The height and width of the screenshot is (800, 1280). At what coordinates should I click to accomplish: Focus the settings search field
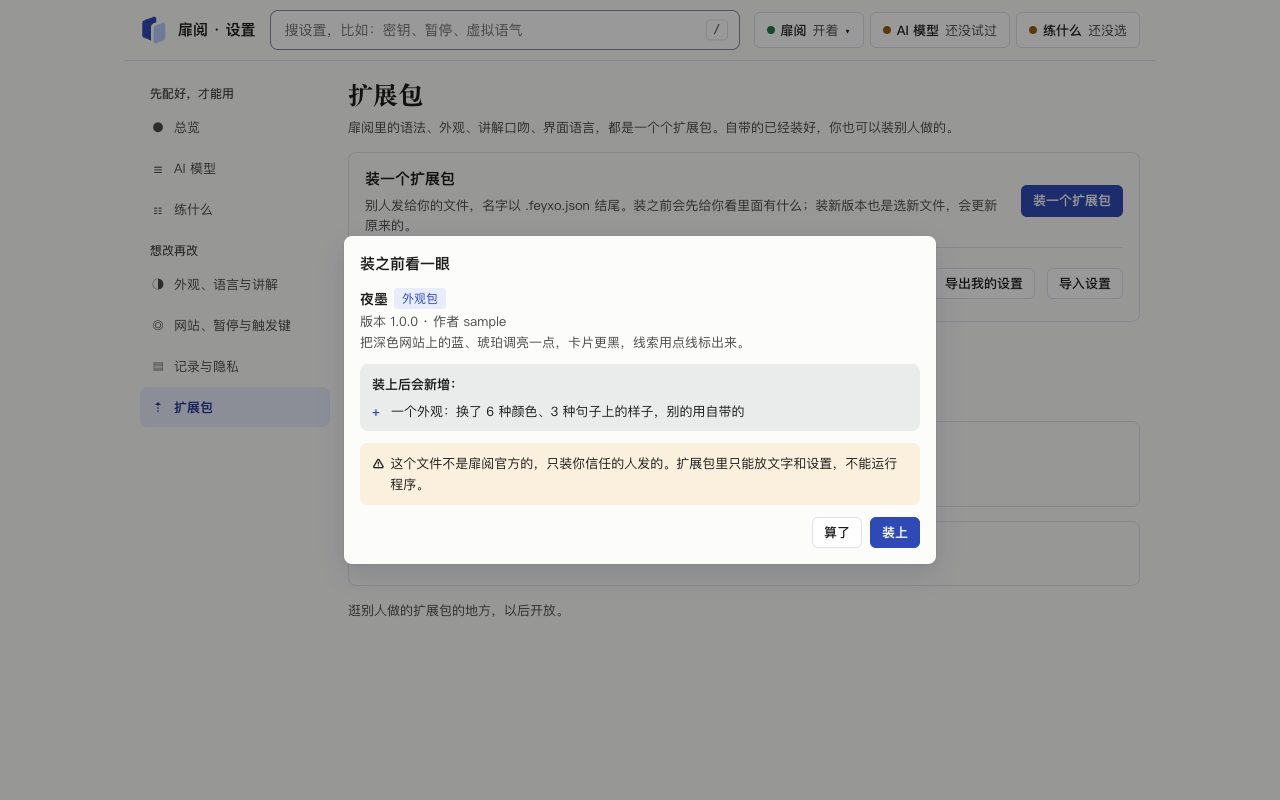pos(505,30)
